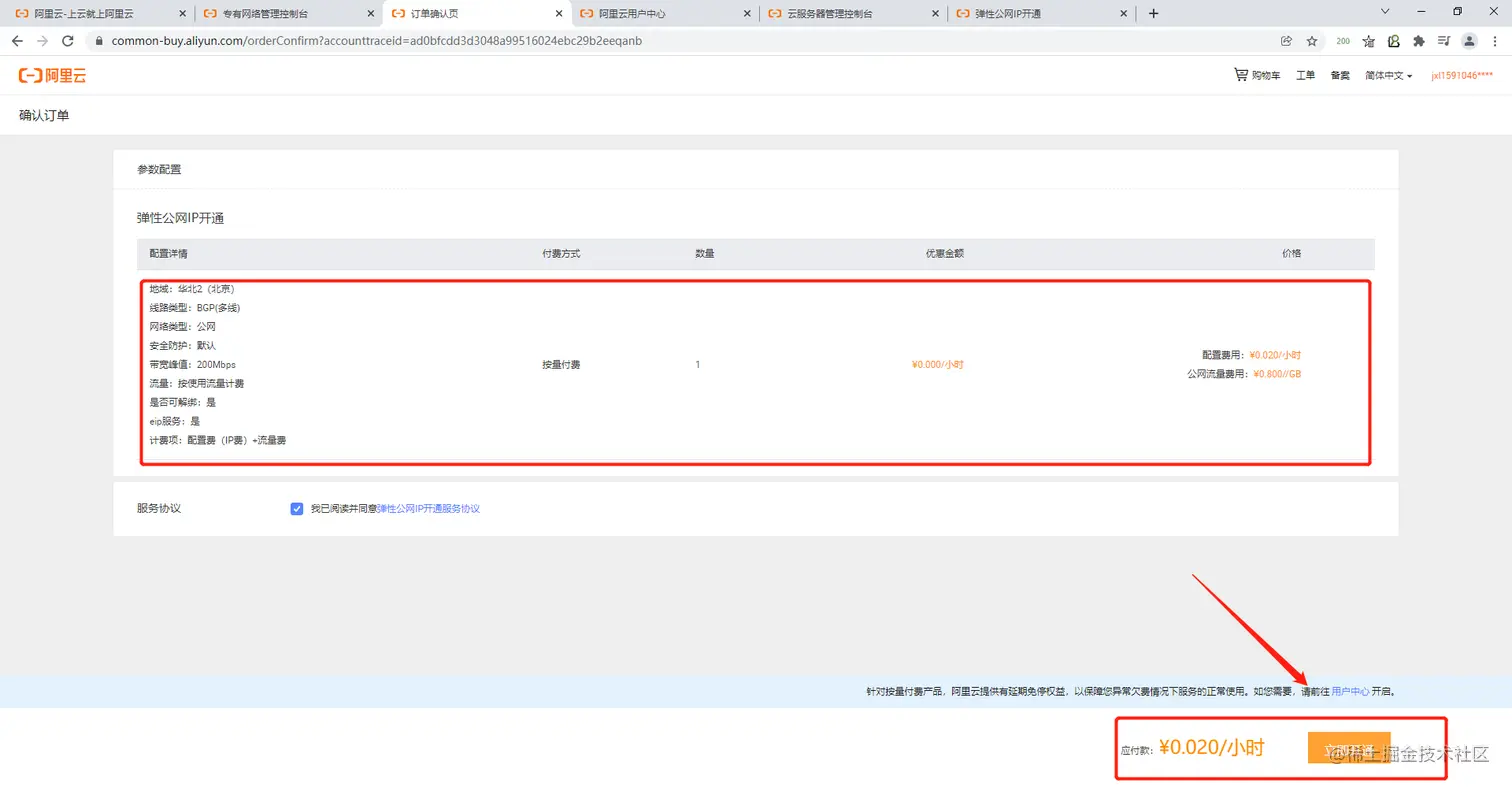Click the 线路类型：BGP(多线) row
1512x787 pixels.
coord(195,307)
